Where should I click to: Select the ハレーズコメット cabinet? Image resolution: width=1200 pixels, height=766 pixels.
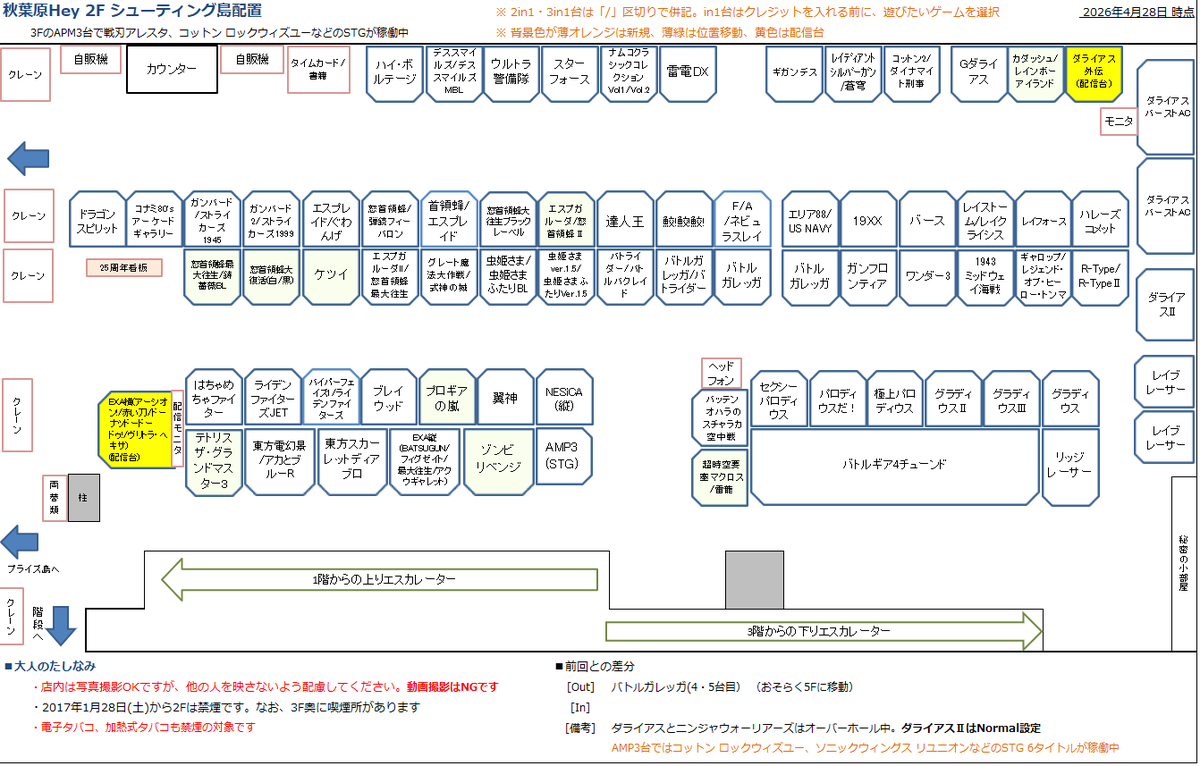coord(1102,221)
